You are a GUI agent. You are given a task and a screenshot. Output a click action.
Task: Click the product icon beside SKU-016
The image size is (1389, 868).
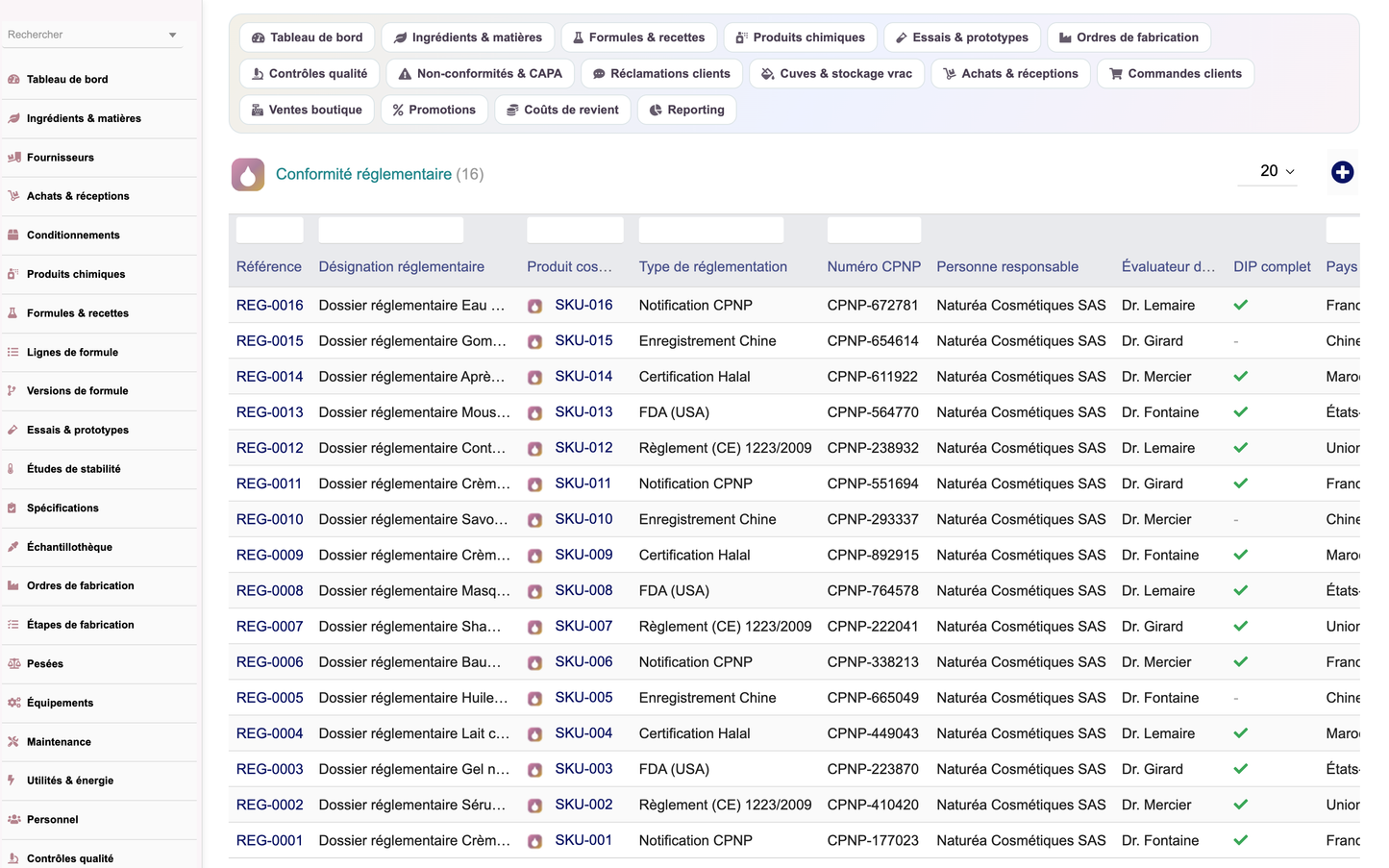pyautogui.click(x=535, y=306)
